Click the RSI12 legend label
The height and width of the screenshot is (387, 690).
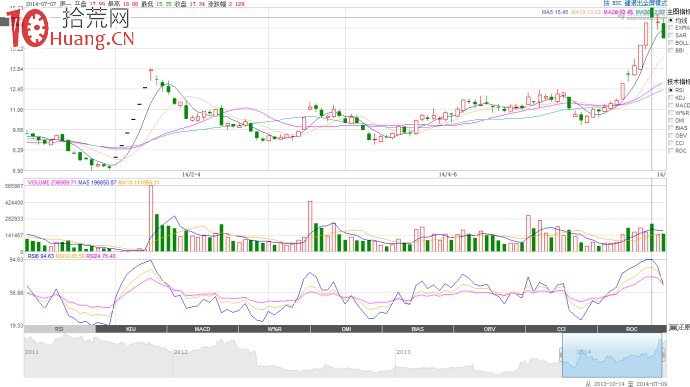click(70, 256)
